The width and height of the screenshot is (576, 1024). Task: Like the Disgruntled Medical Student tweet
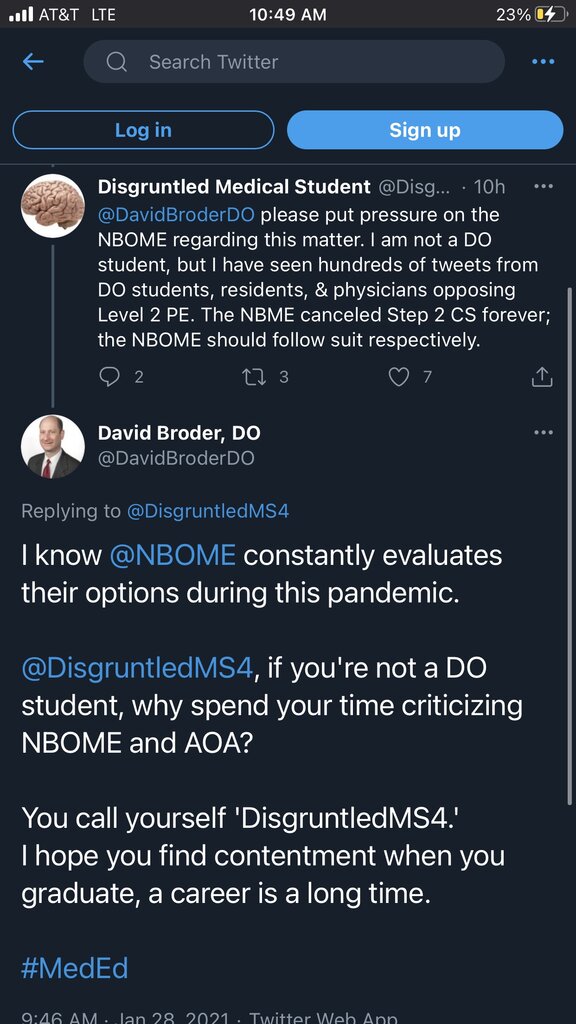399,377
